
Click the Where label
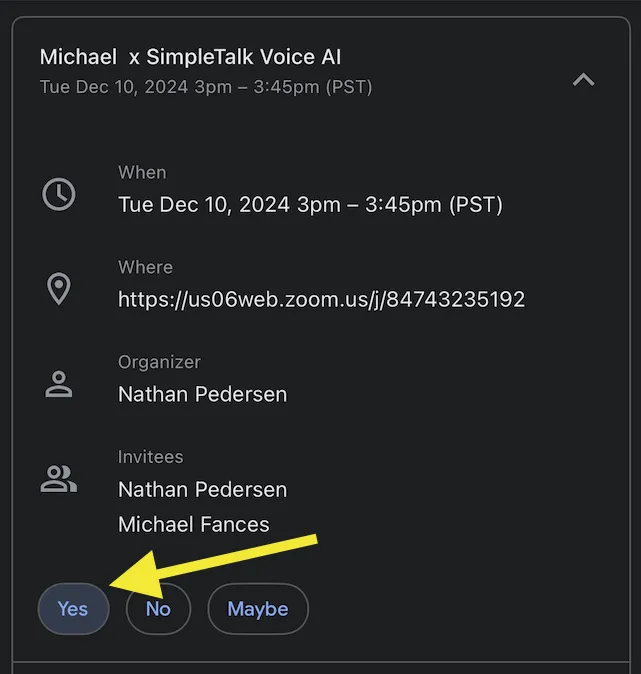pos(145,267)
